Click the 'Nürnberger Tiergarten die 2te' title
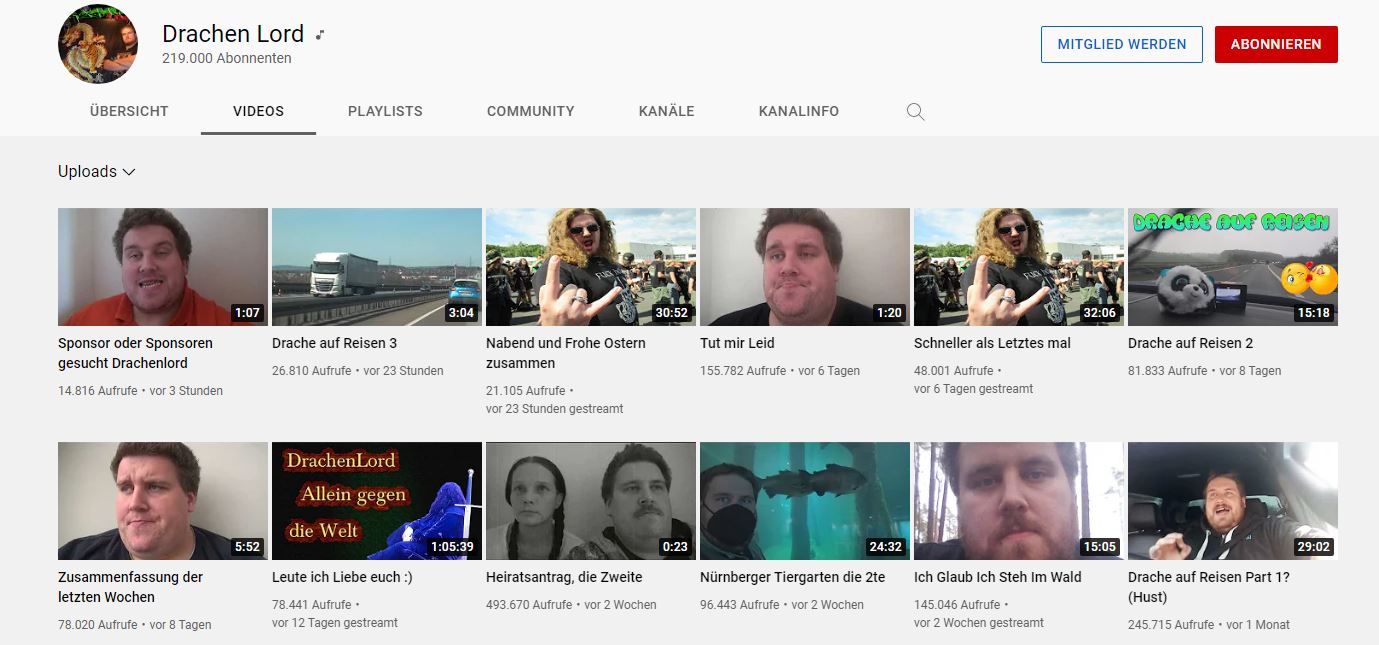 [x=792, y=577]
